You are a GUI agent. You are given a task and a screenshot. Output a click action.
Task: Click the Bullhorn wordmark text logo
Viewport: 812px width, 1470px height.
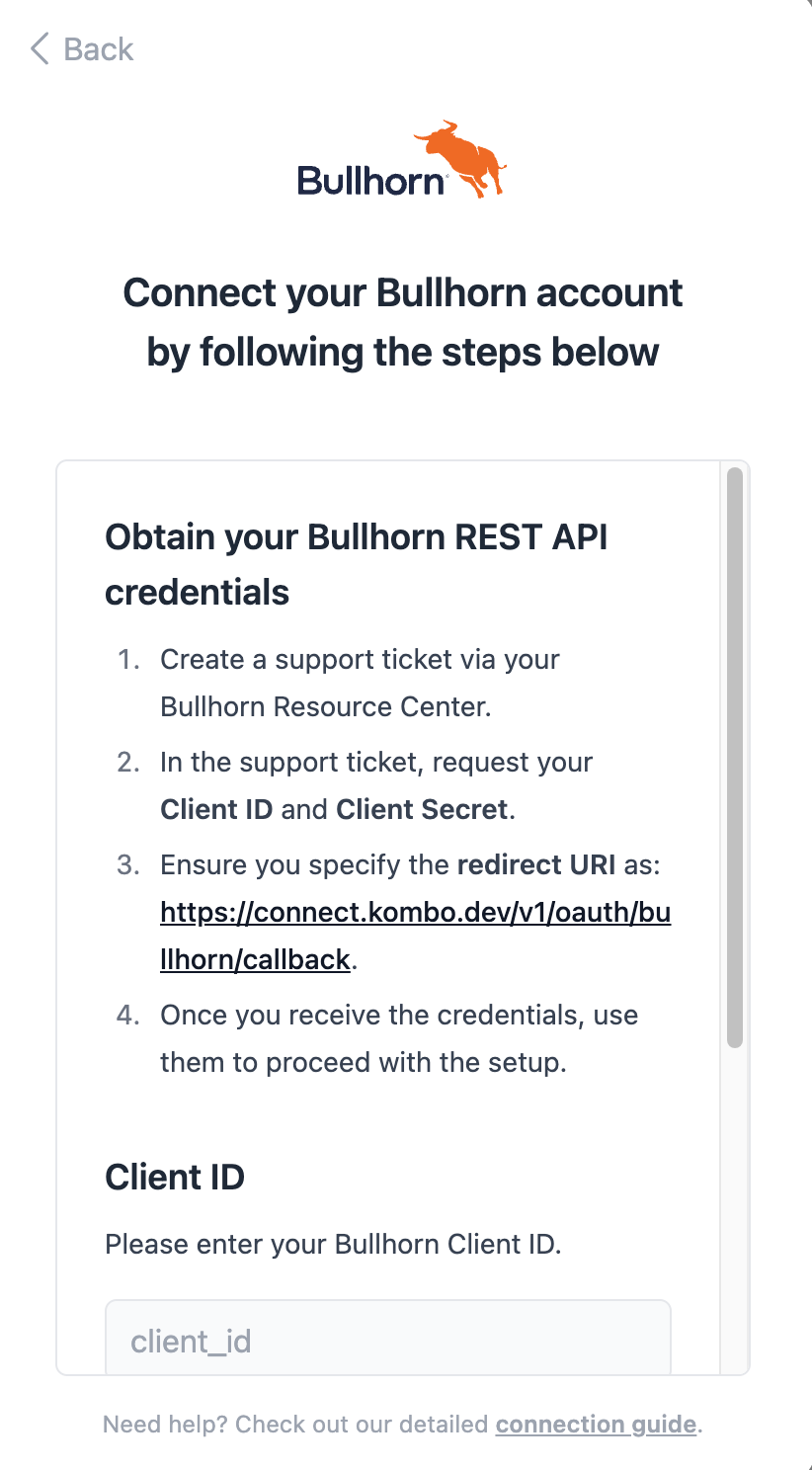pyautogui.click(x=372, y=180)
